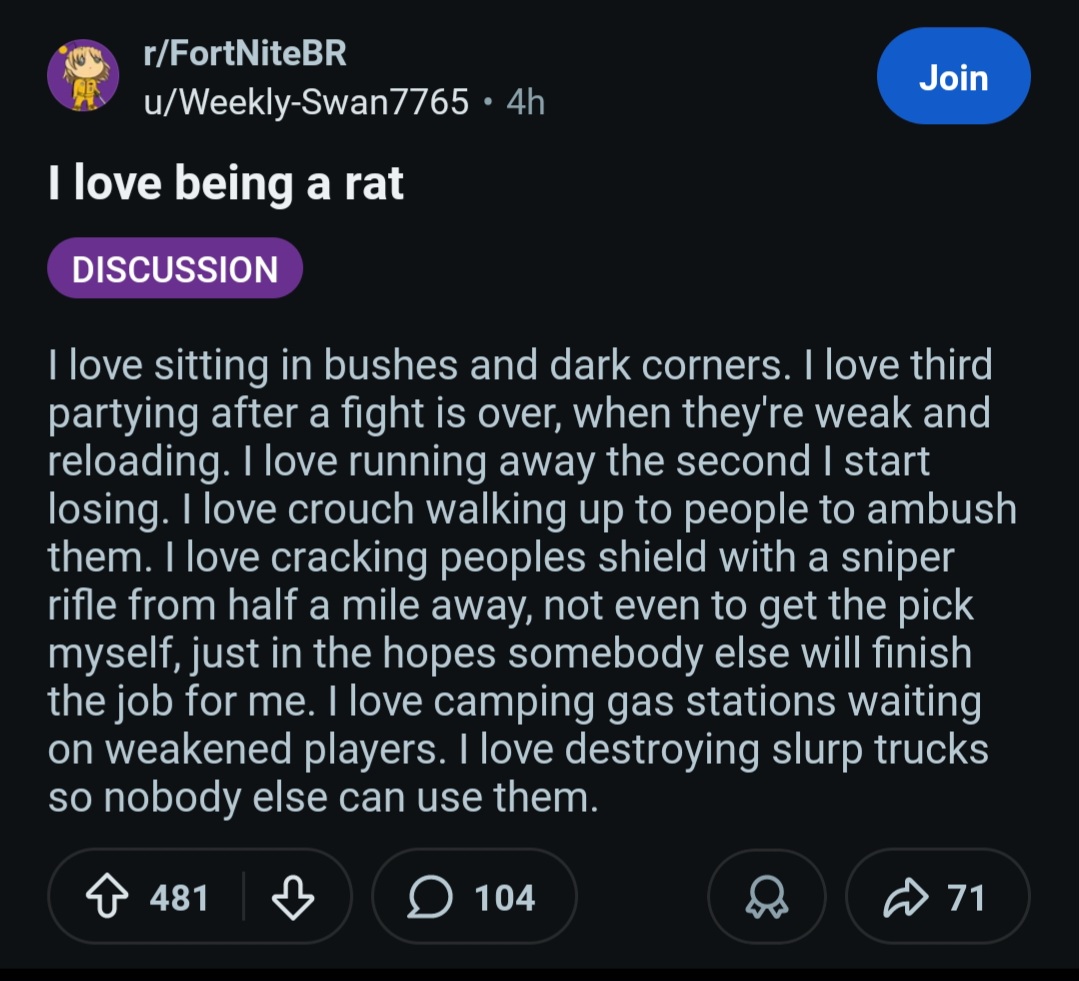This screenshot has height=981, width=1079.
Task: Open the r/FortNiteBR subreddit link
Action: [245, 54]
